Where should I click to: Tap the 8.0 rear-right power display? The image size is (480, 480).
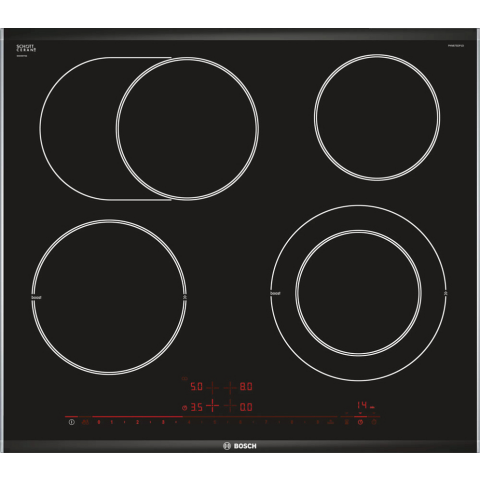246,387
